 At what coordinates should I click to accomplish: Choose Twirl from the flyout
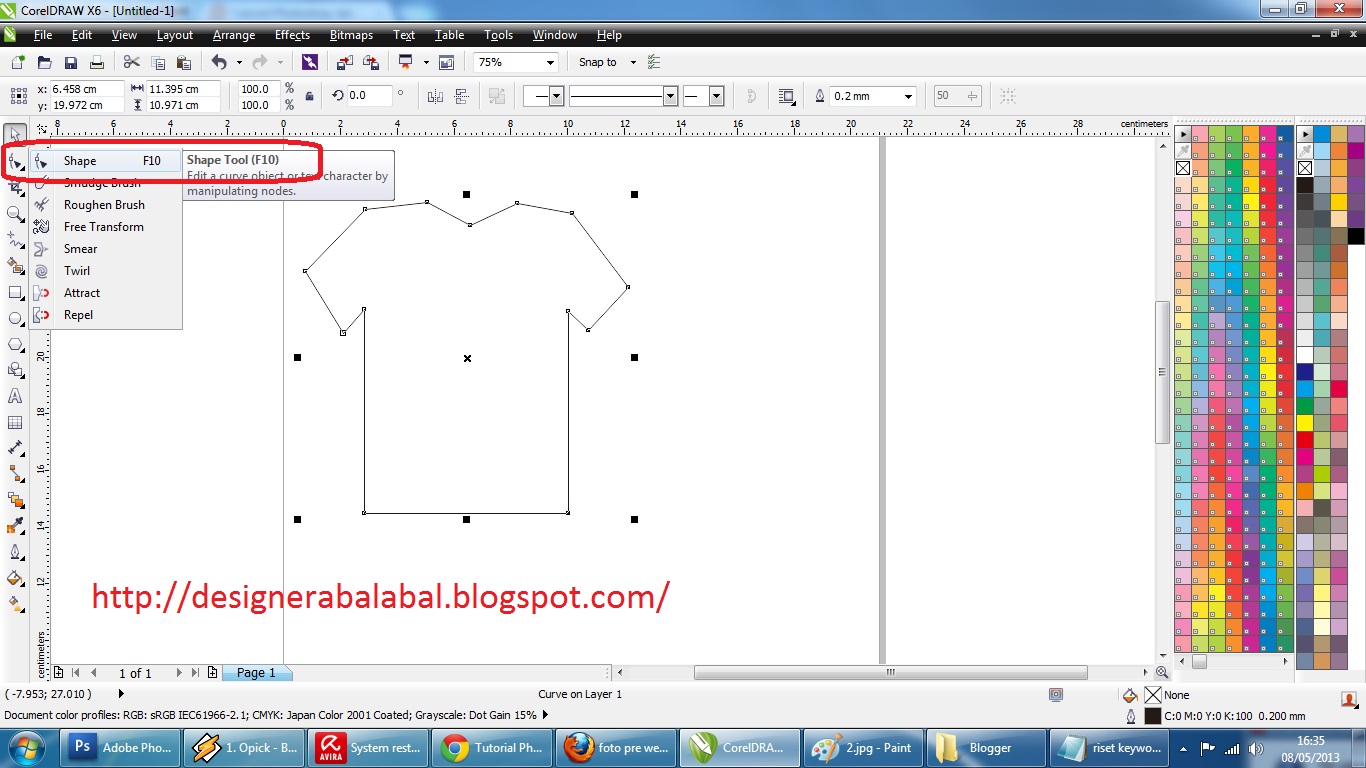105,271
